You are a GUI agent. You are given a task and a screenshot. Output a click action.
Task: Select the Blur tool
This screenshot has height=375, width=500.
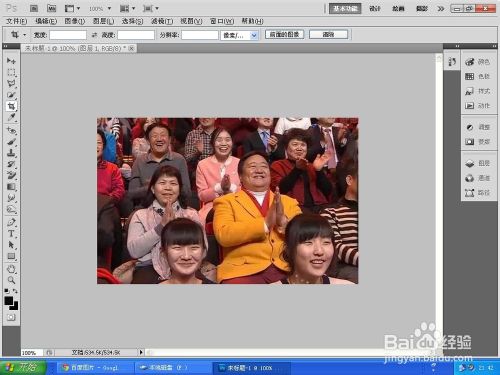(x=11, y=198)
